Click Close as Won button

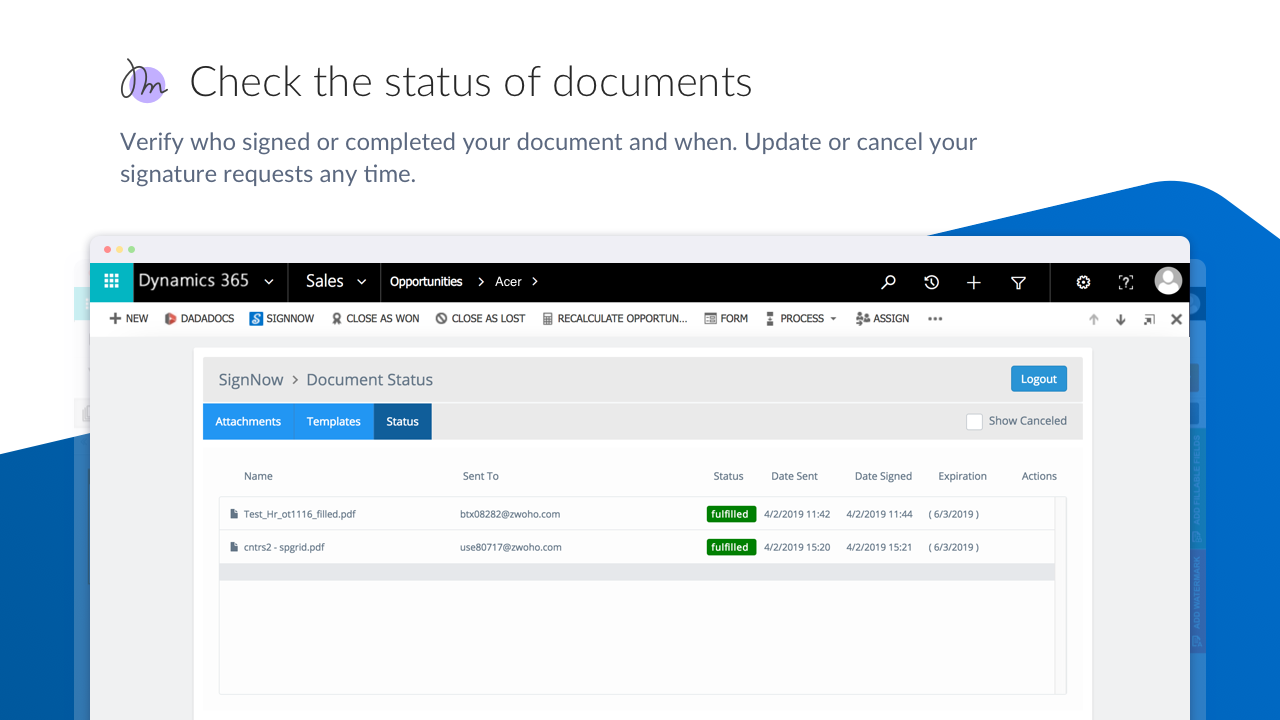click(375, 319)
